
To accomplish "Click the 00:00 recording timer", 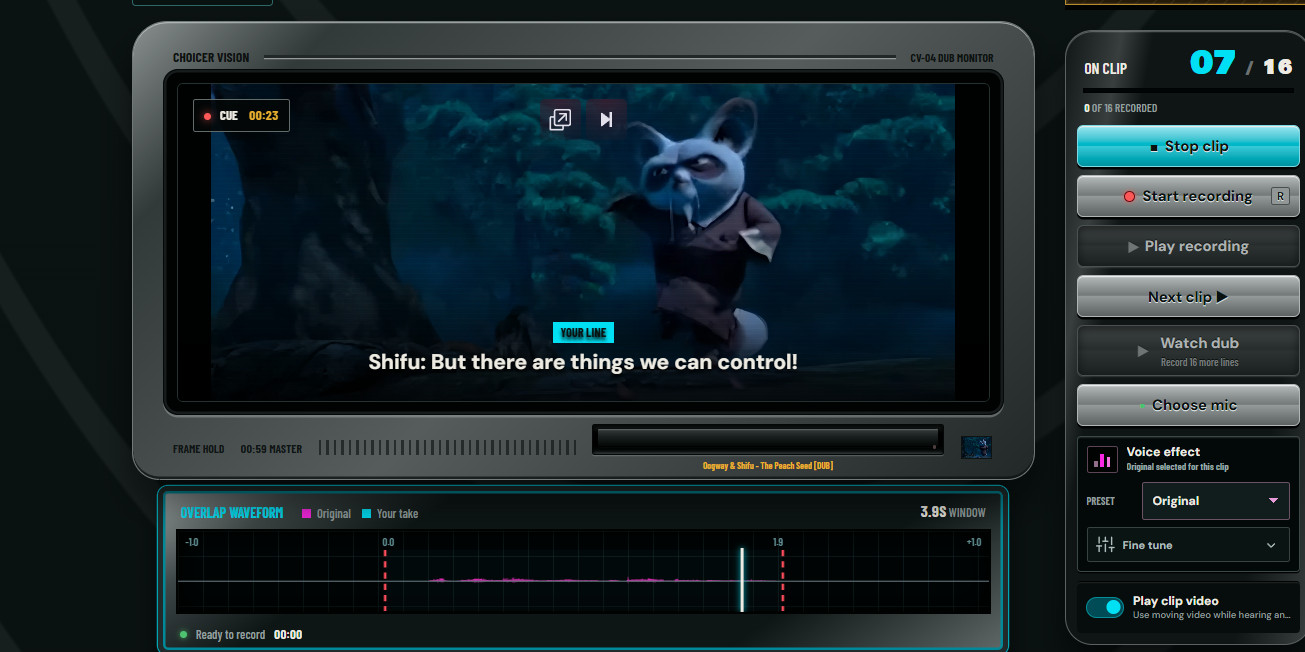I will [x=288, y=635].
